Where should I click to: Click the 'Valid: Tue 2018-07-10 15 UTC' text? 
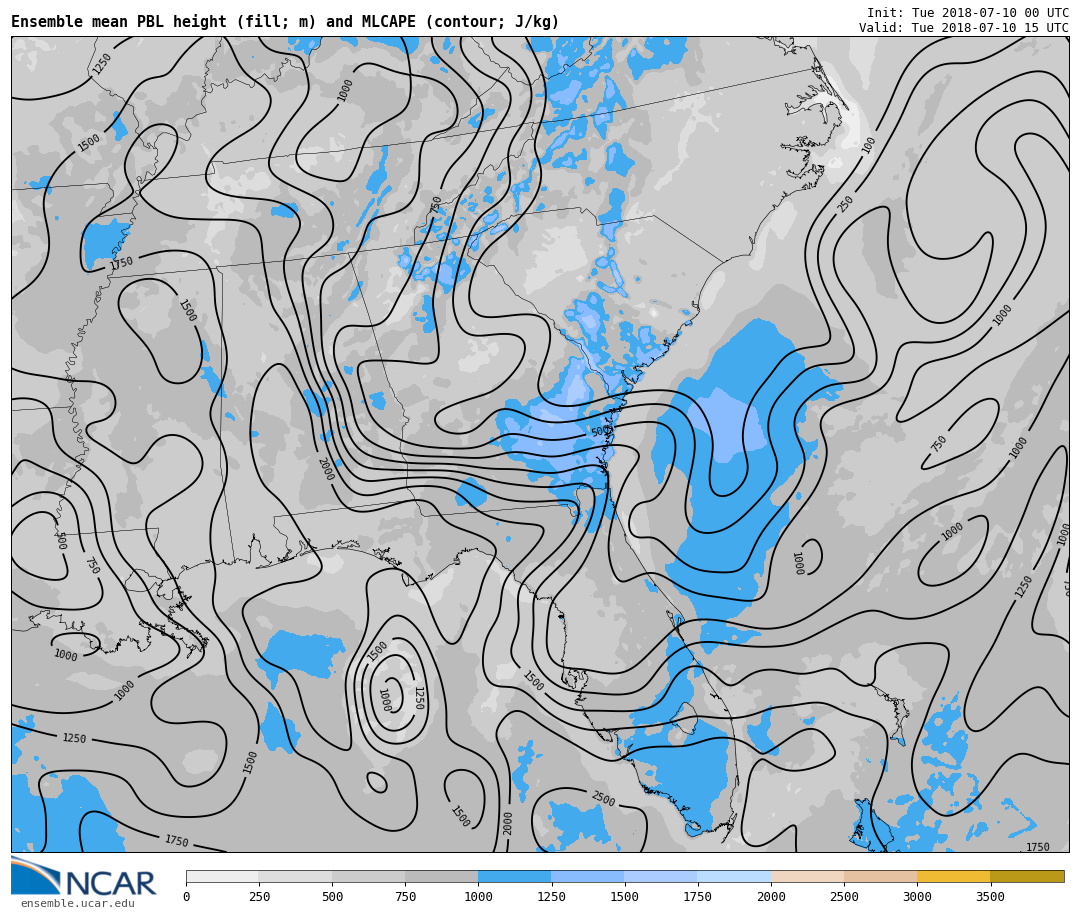pyautogui.click(x=964, y=28)
